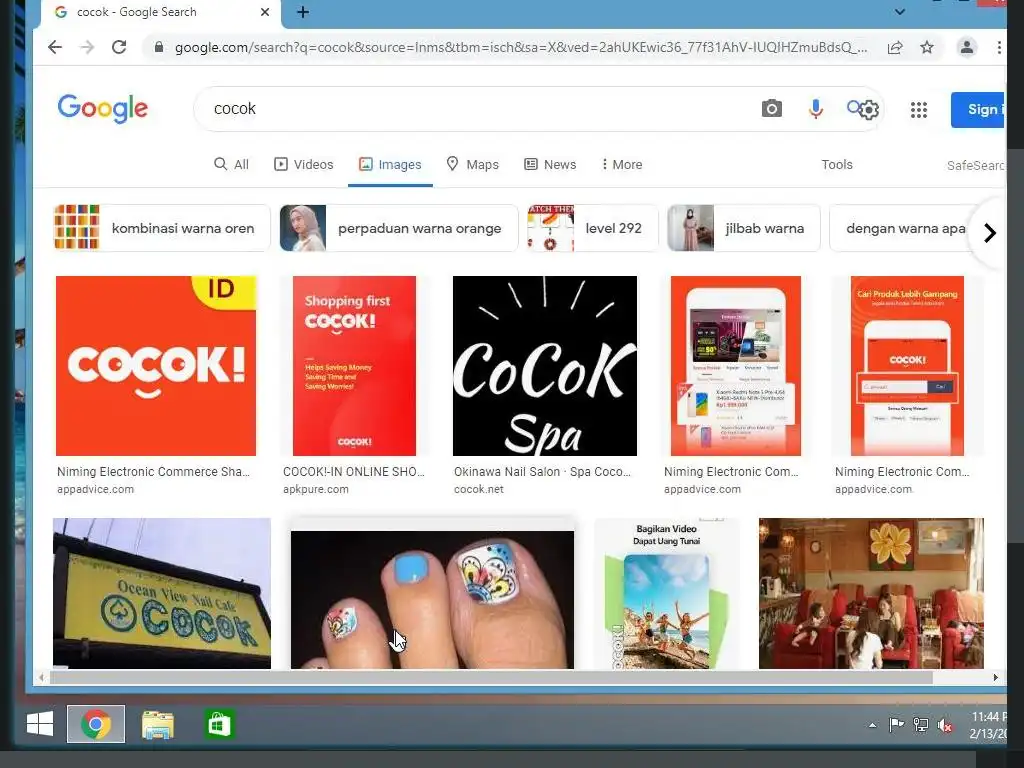This screenshot has height=768, width=1024.
Task: Expand the Chrome tab search chevron
Action: coord(899,12)
